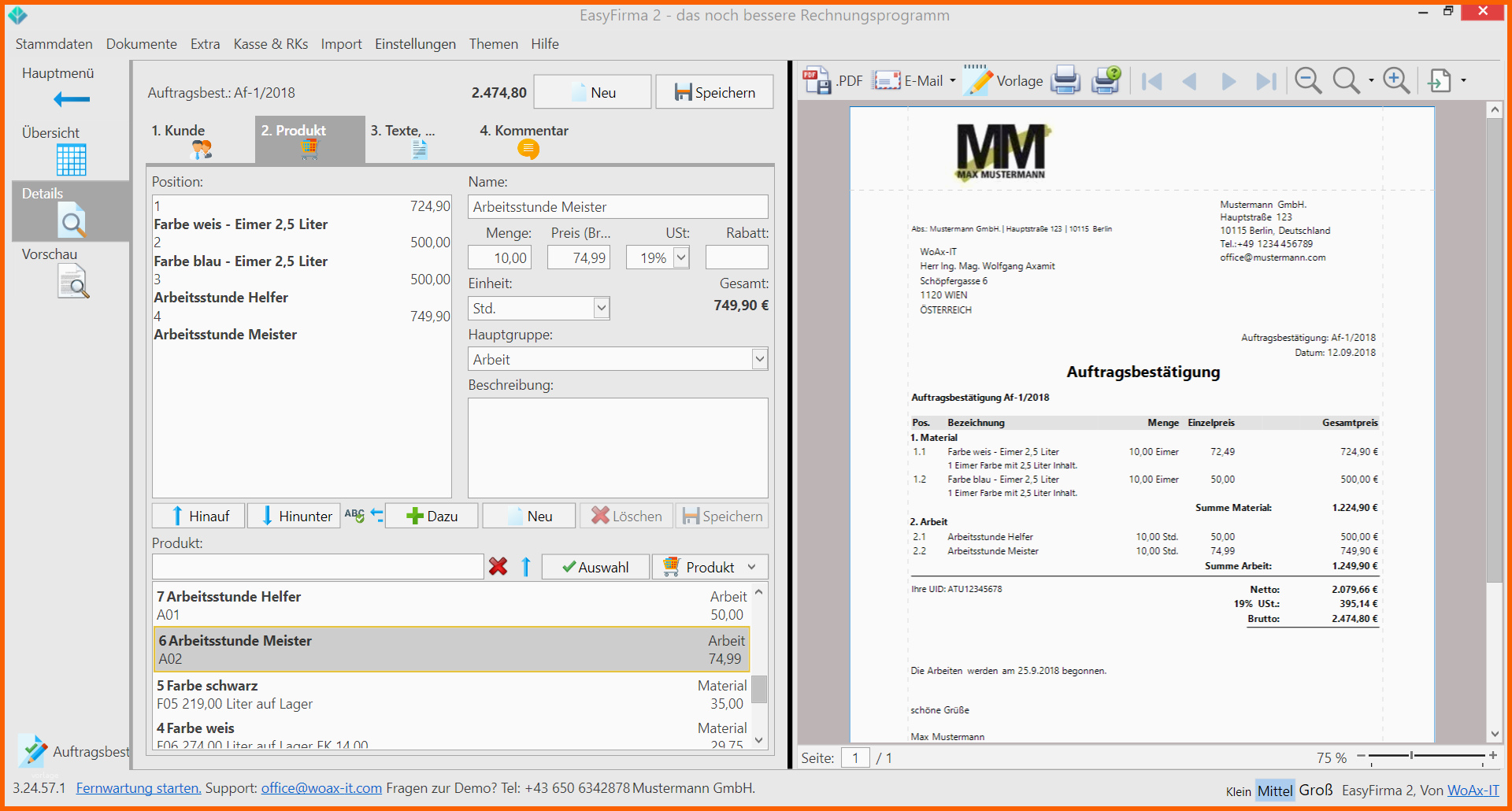Click the Hauptmenü back arrow
The height and width of the screenshot is (811, 1512).
click(72, 99)
